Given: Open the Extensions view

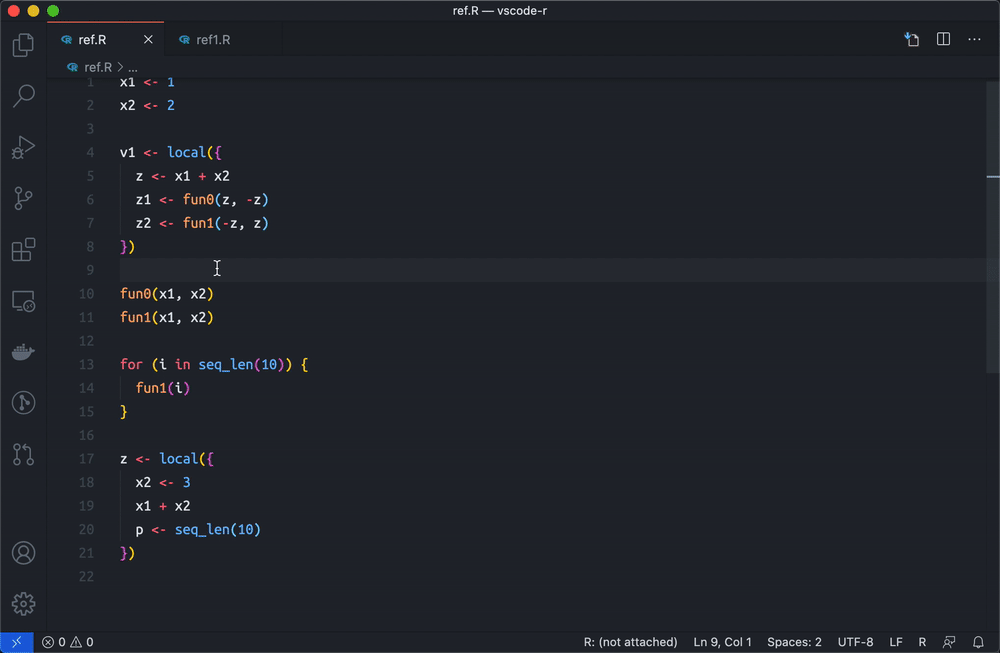Looking at the screenshot, I should [x=23, y=249].
